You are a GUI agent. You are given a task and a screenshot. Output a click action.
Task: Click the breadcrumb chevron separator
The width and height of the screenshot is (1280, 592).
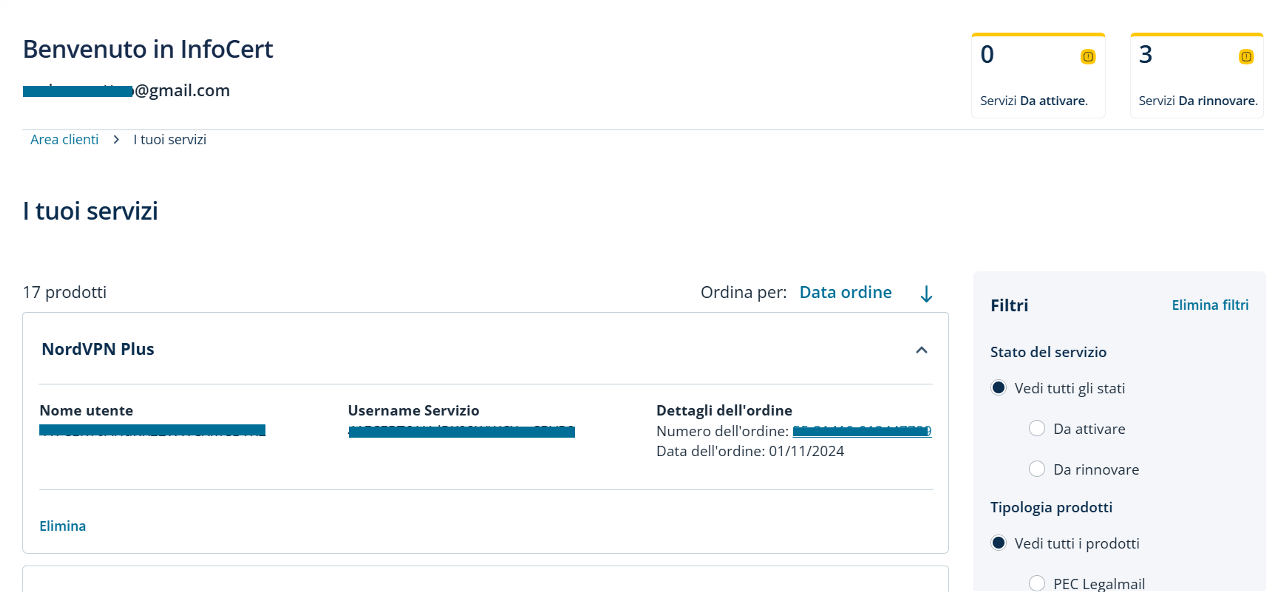click(x=116, y=140)
